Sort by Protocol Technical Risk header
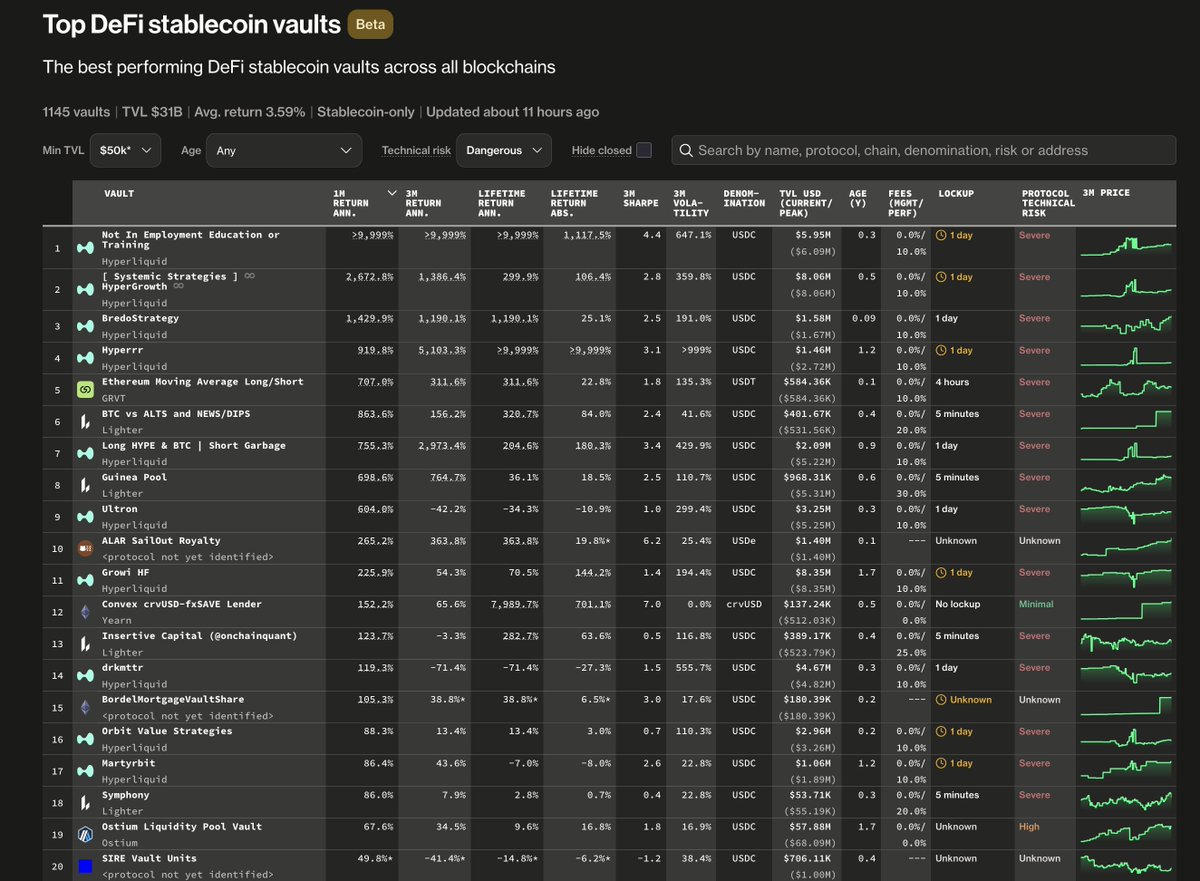1200x881 pixels. [1048, 203]
